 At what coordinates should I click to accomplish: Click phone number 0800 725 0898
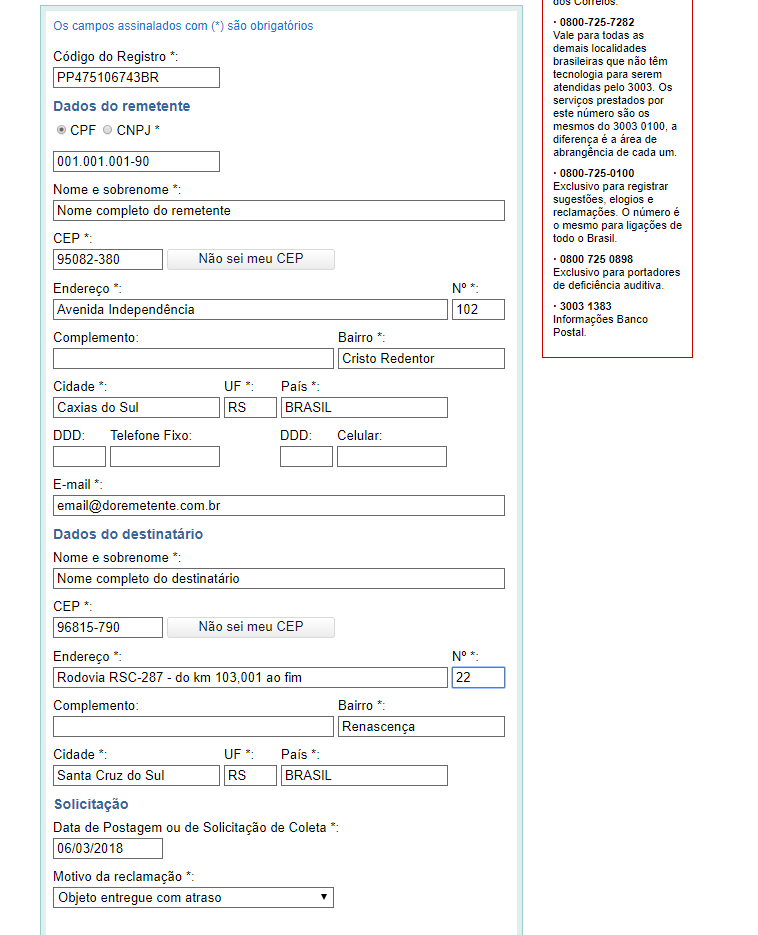(x=596, y=259)
